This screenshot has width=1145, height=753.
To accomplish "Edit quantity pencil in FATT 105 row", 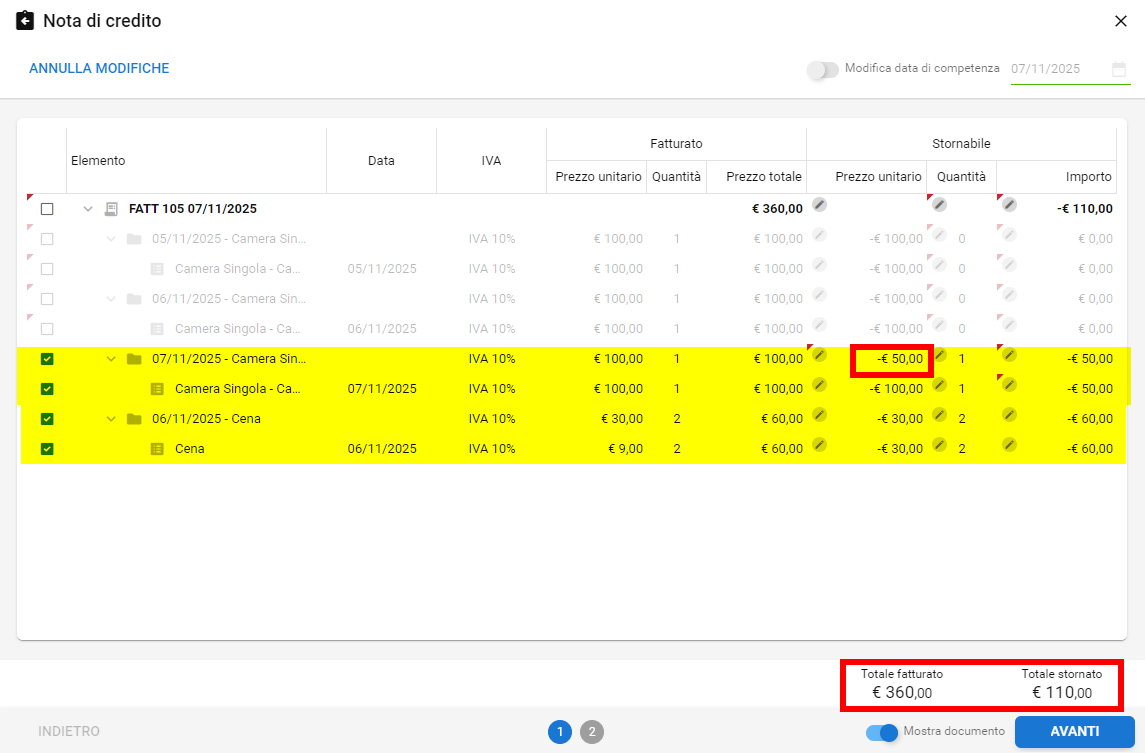I will point(939,205).
